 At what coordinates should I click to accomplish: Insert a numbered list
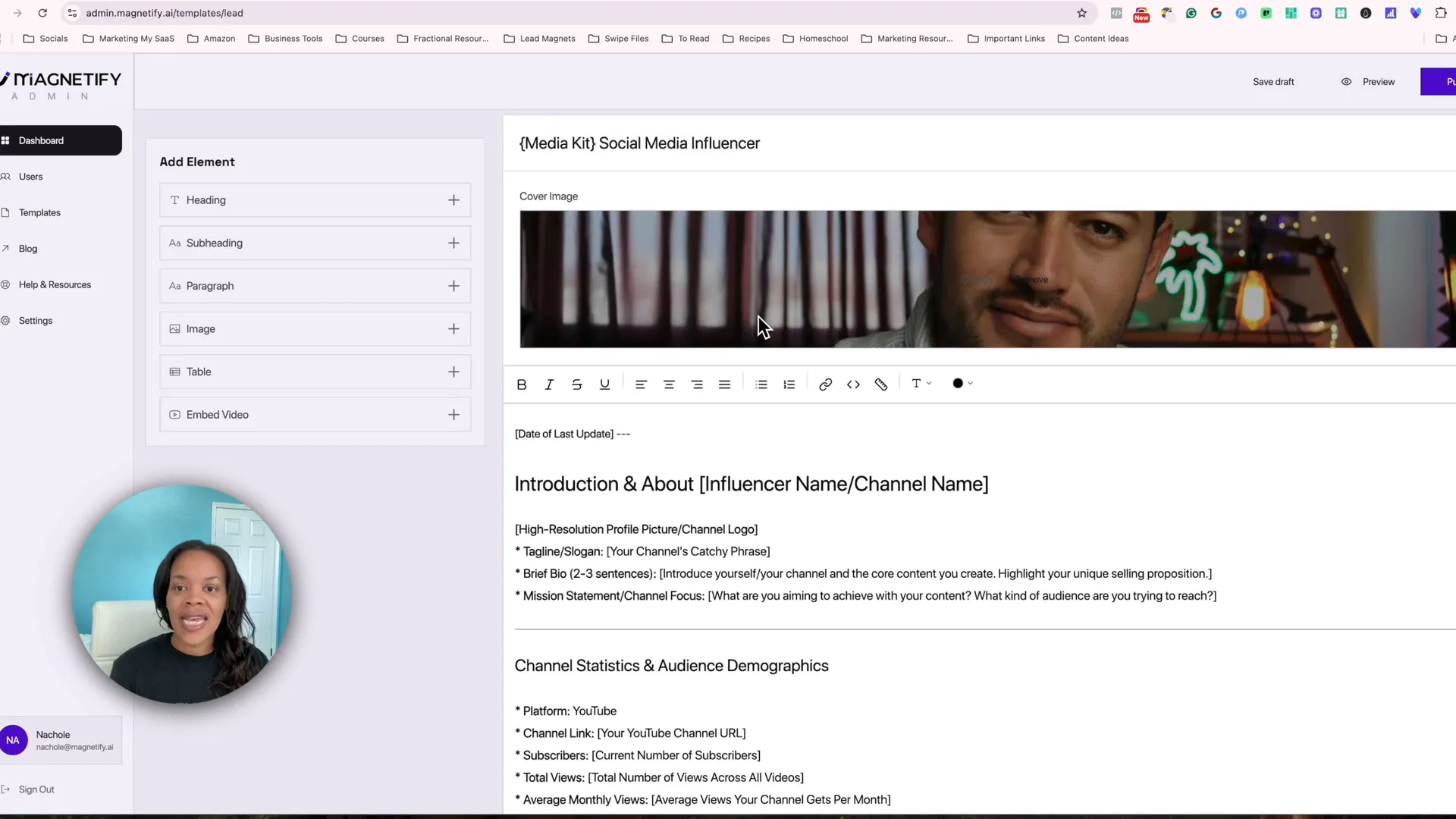[789, 384]
